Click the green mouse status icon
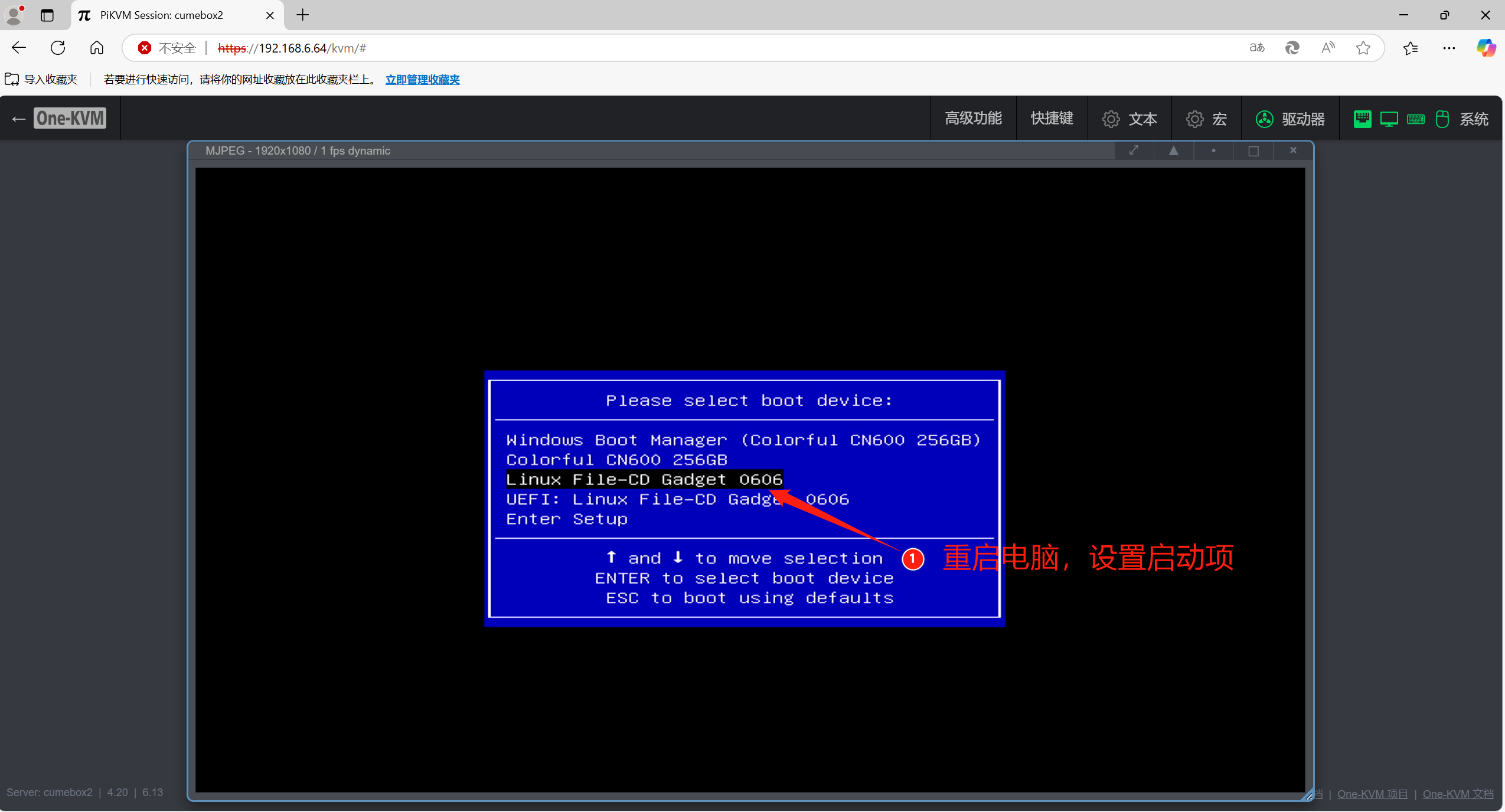 click(1442, 119)
